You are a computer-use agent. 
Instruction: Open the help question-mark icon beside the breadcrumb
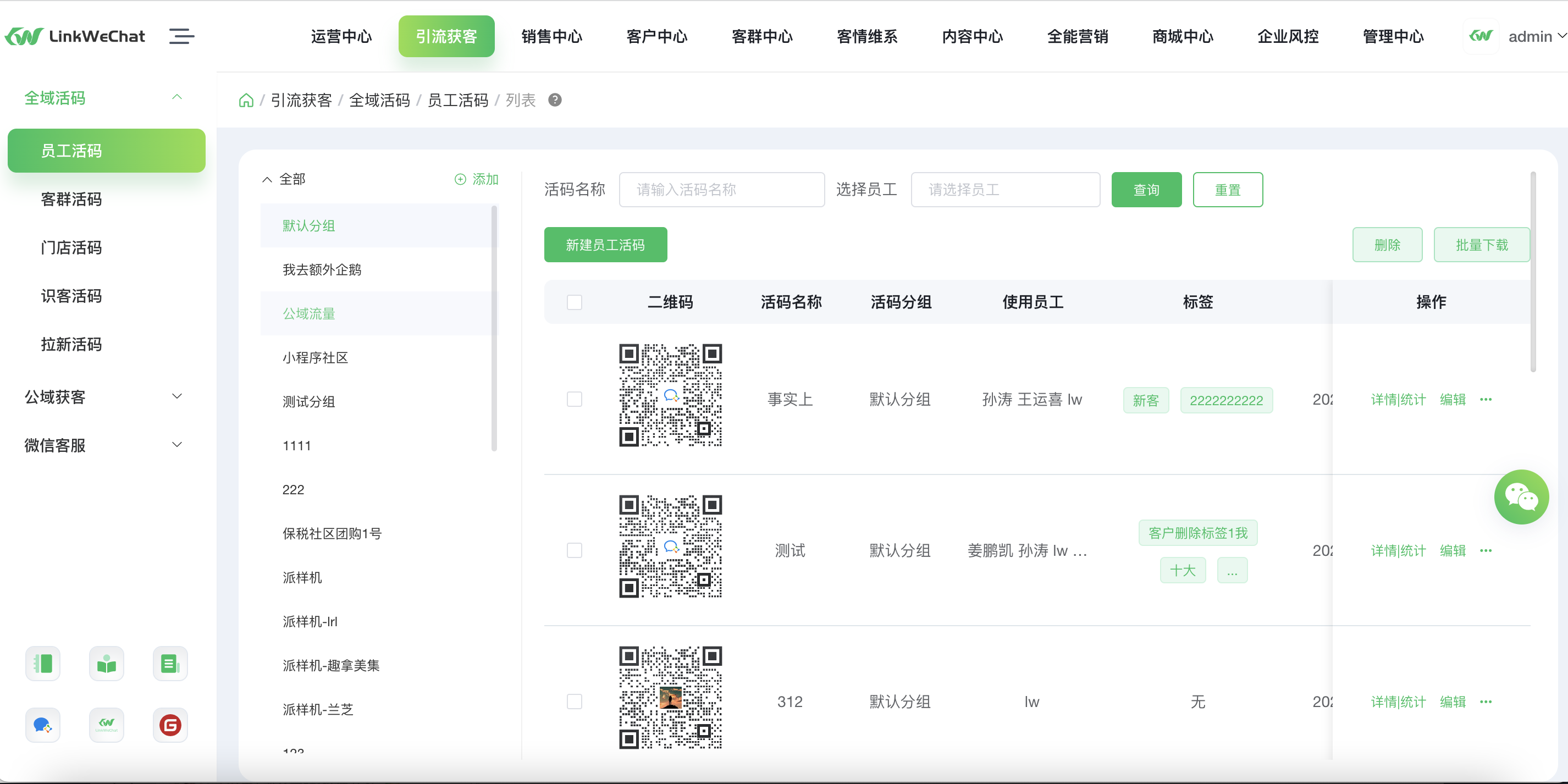[555, 100]
